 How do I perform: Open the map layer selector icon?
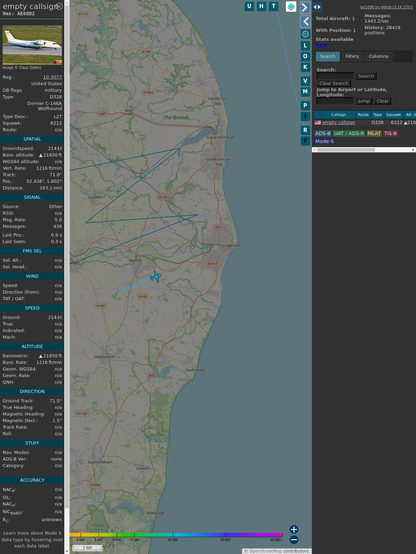291,7
